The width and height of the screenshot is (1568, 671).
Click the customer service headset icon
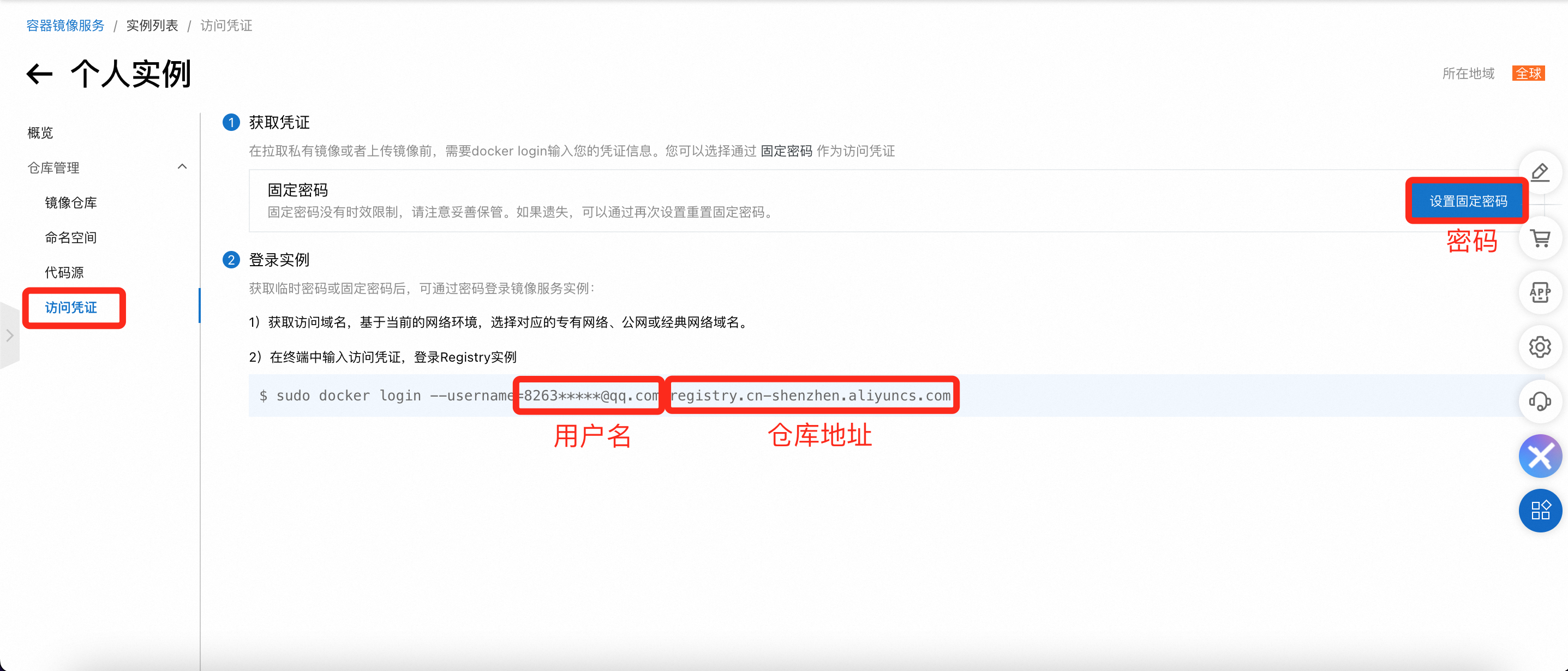coord(1540,402)
